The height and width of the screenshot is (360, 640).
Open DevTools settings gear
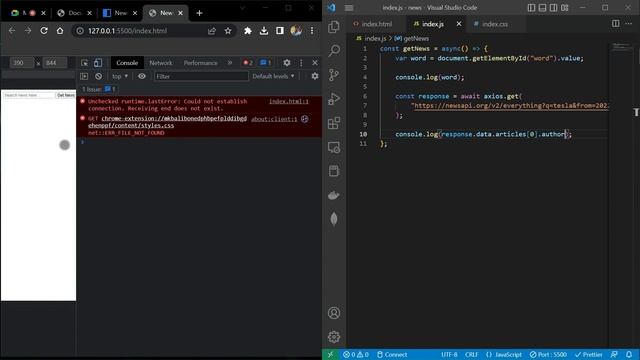coord(287,63)
